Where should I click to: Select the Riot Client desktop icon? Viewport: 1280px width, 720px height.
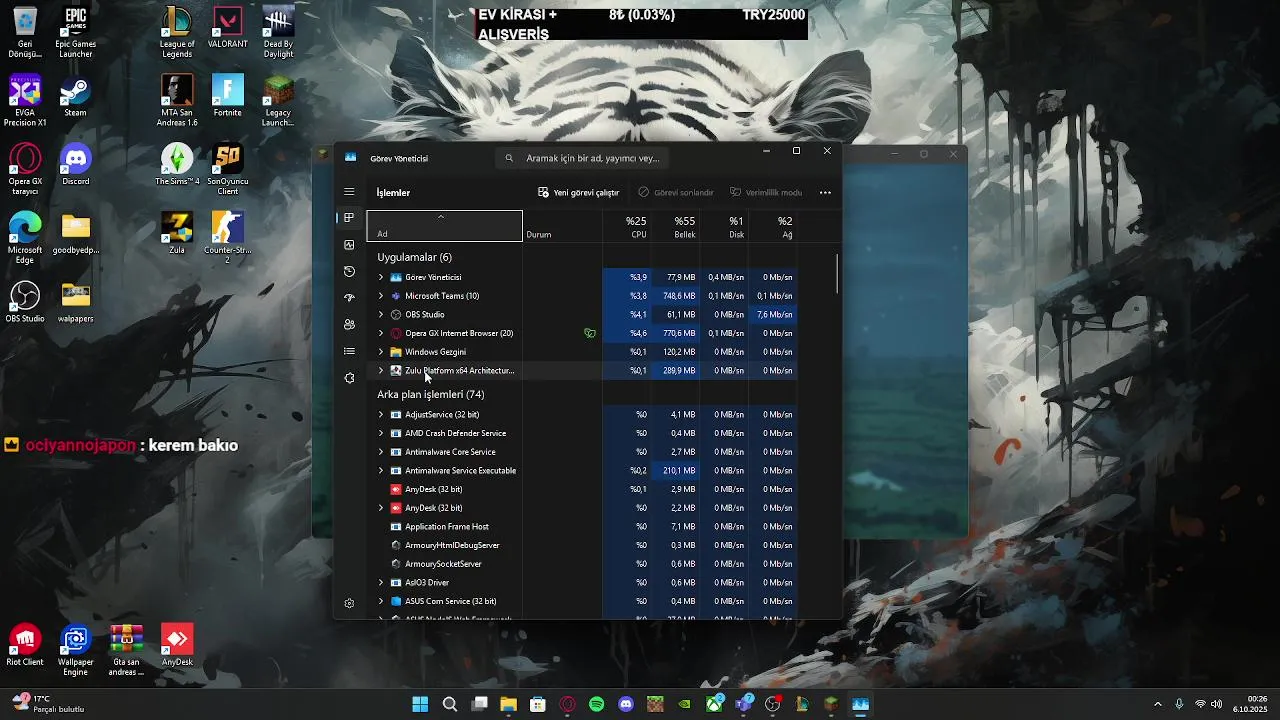[x=25, y=645]
